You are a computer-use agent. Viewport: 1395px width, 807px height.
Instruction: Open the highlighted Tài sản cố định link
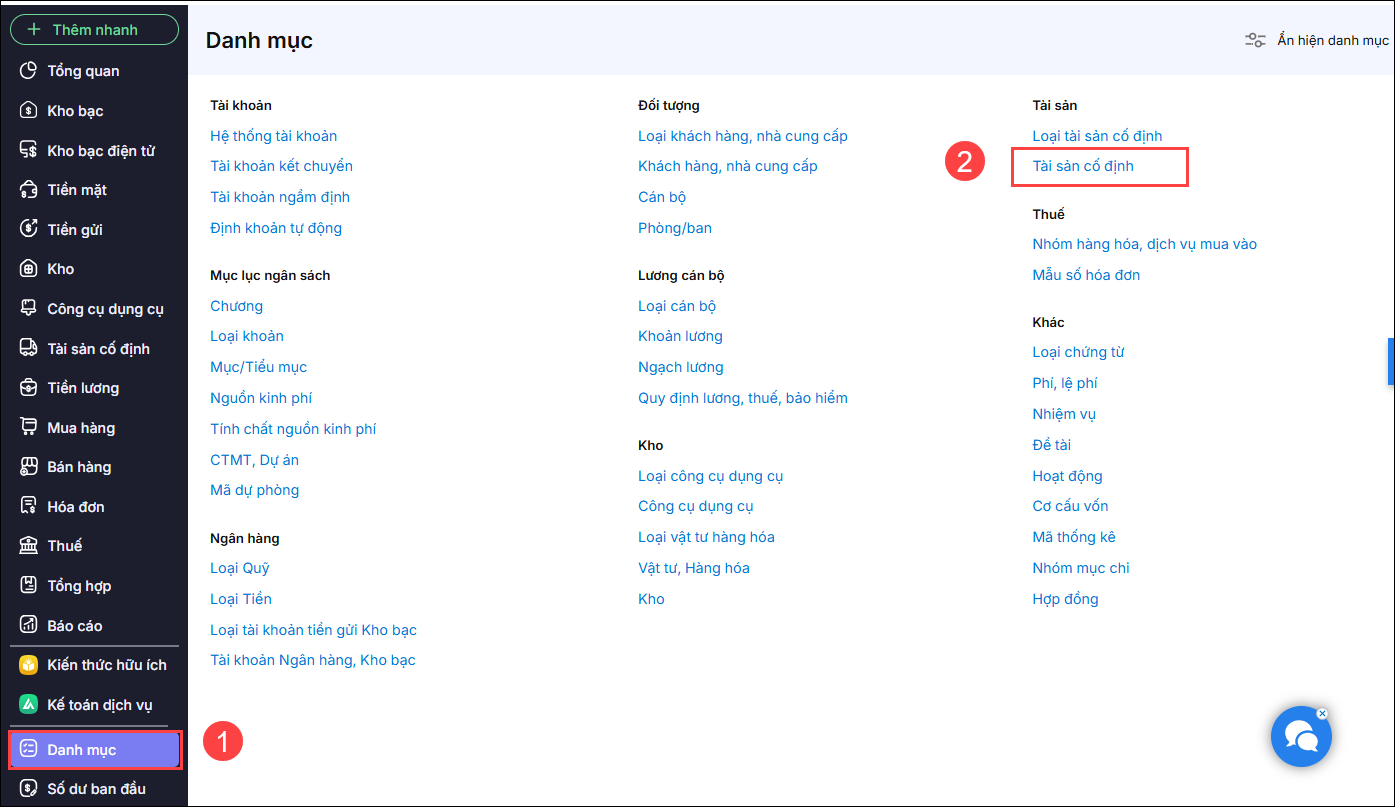coord(1083,166)
